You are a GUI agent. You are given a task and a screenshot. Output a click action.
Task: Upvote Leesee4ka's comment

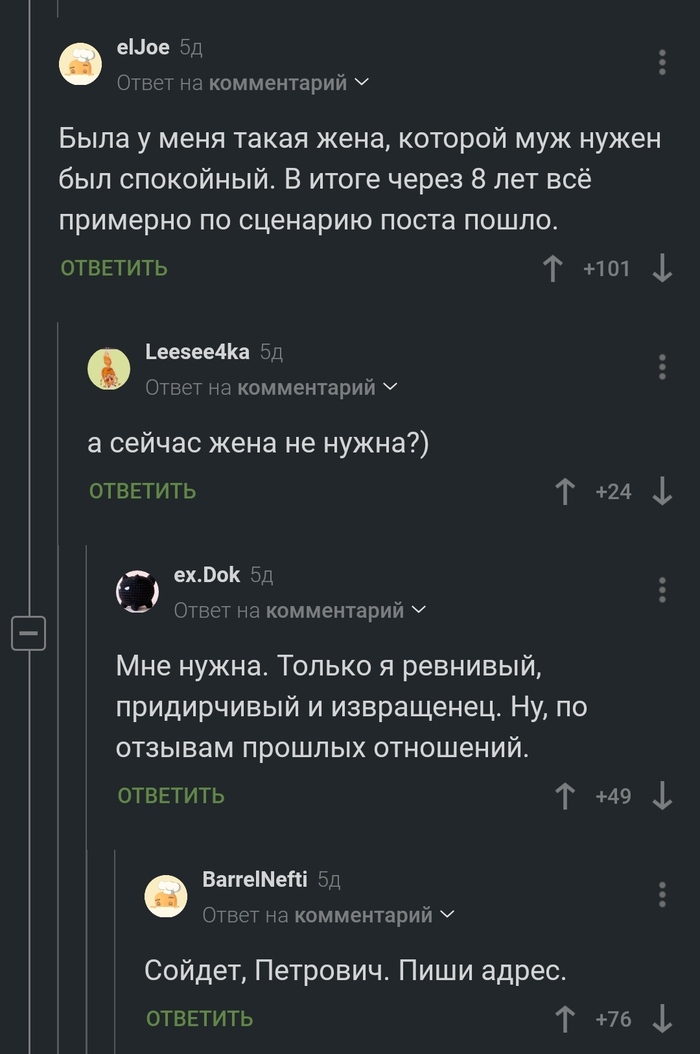565,491
